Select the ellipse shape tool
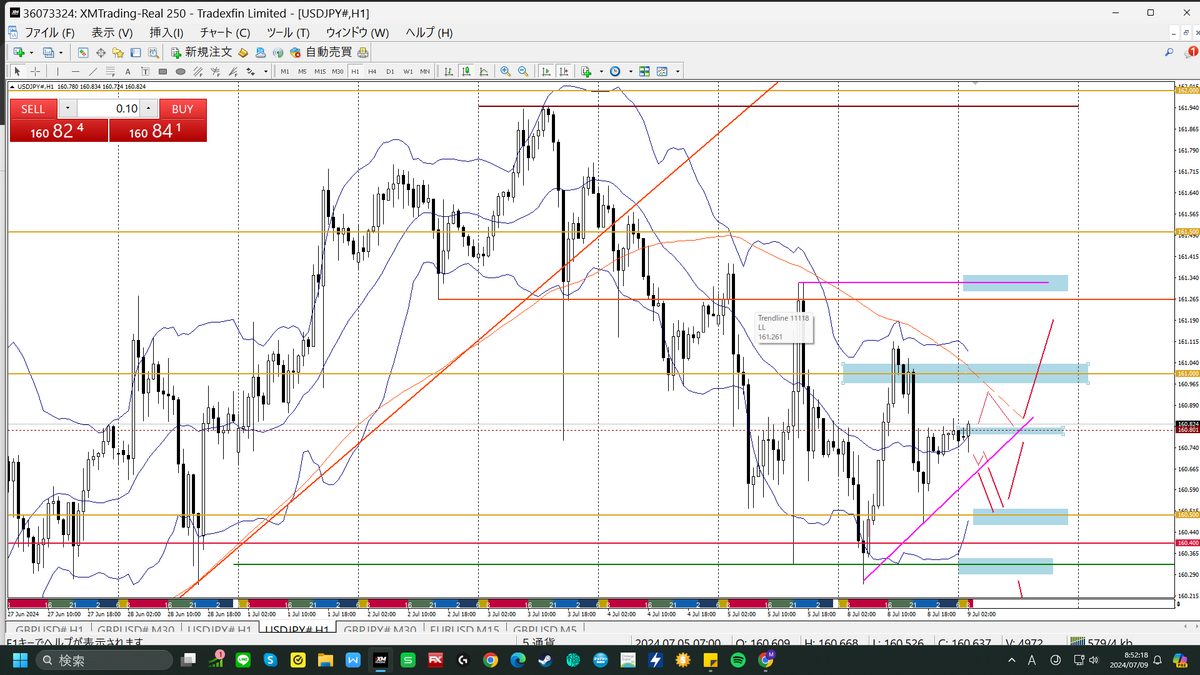The width and height of the screenshot is (1200, 675). pos(180,71)
